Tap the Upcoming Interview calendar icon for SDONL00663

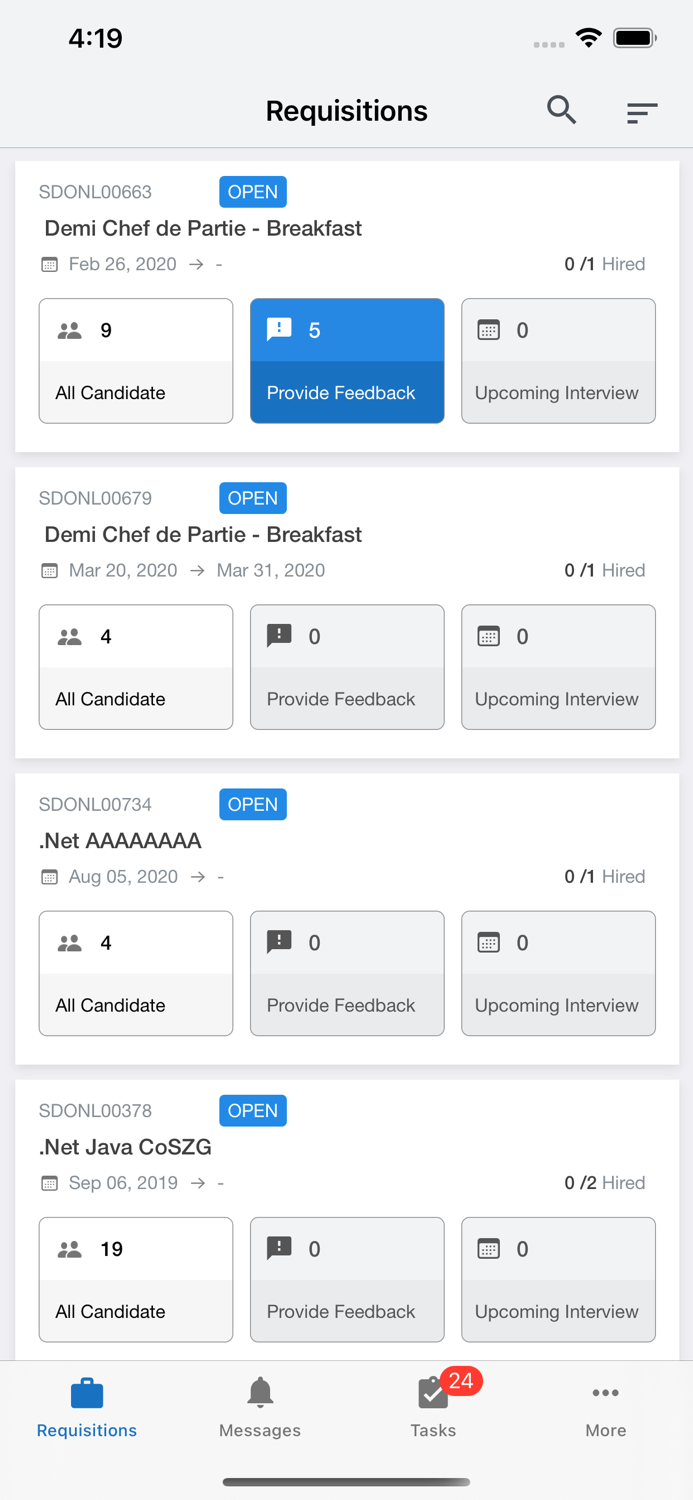(x=487, y=329)
